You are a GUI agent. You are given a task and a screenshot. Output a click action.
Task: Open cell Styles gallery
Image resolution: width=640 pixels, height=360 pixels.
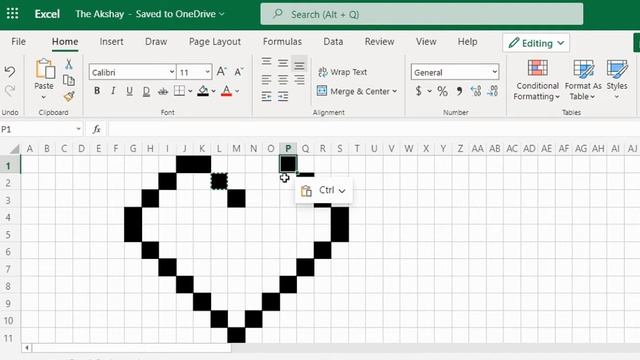617,80
